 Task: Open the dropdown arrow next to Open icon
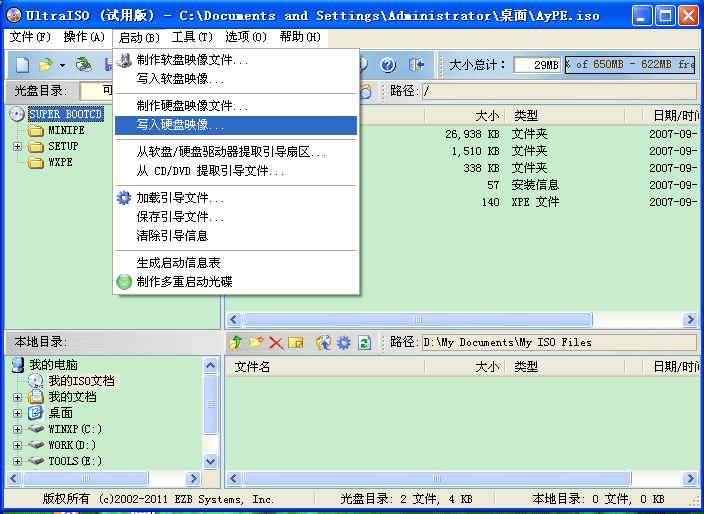tap(62, 66)
